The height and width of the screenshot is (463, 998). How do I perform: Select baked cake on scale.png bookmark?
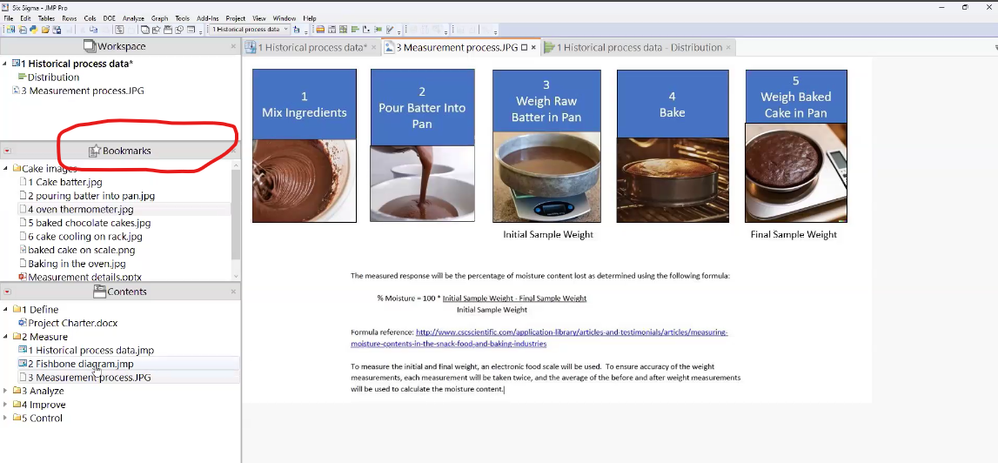[x=81, y=250]
